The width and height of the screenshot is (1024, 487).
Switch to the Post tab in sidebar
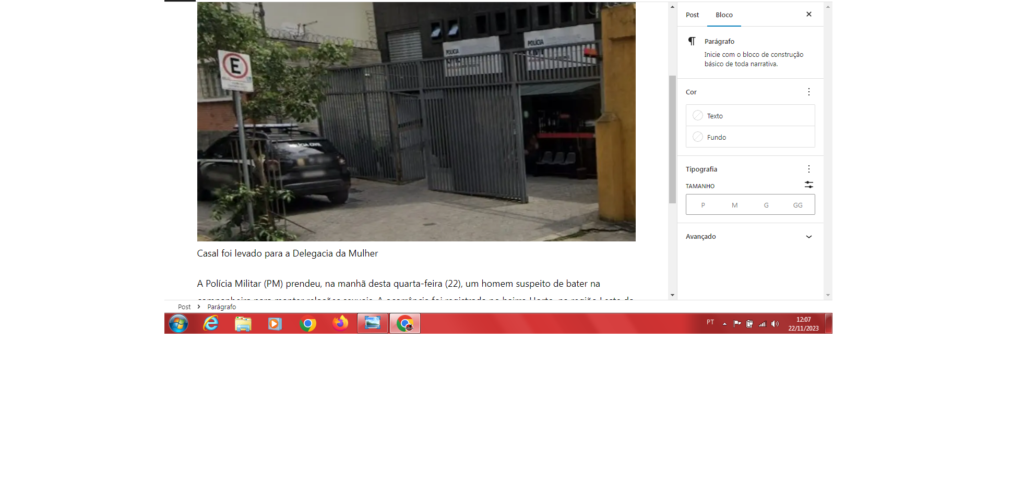click(692, 14)
